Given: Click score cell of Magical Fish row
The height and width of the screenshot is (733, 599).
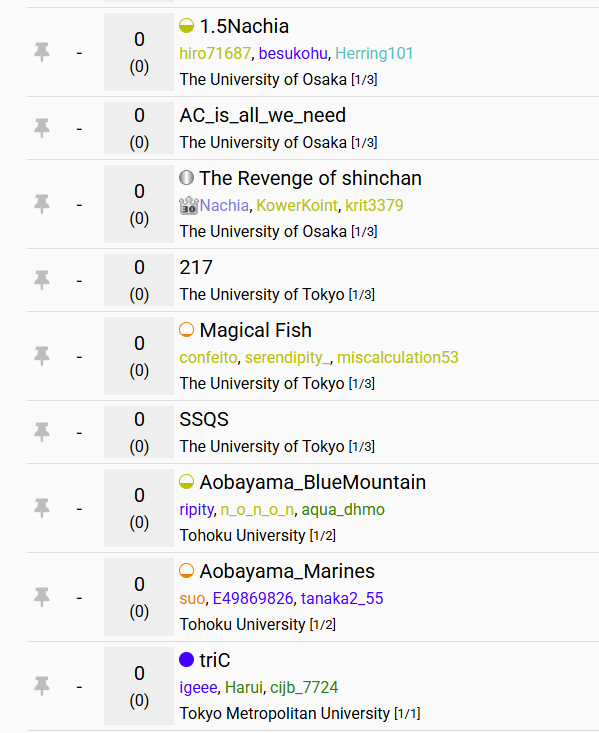Looking at the screenshot, I should (139, 356).
